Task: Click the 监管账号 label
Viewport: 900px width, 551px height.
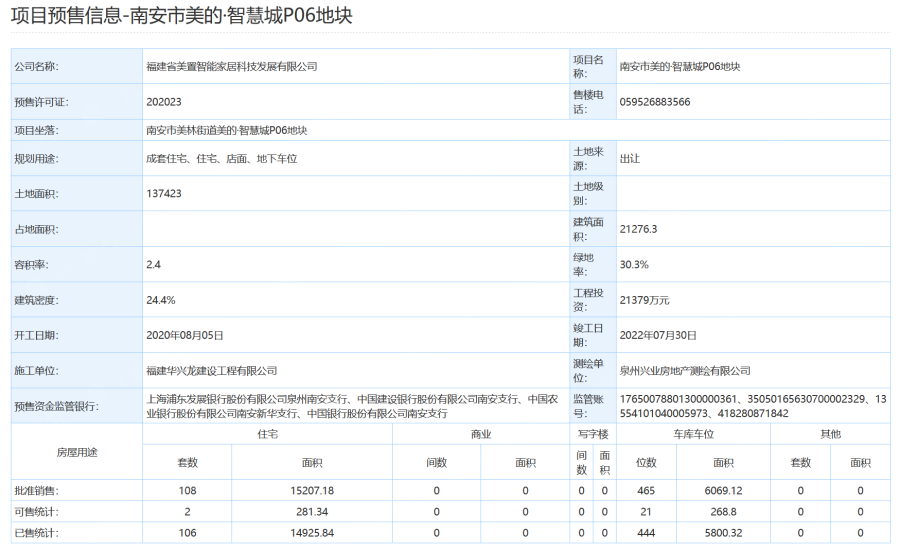Action: [x=588, y=406]
